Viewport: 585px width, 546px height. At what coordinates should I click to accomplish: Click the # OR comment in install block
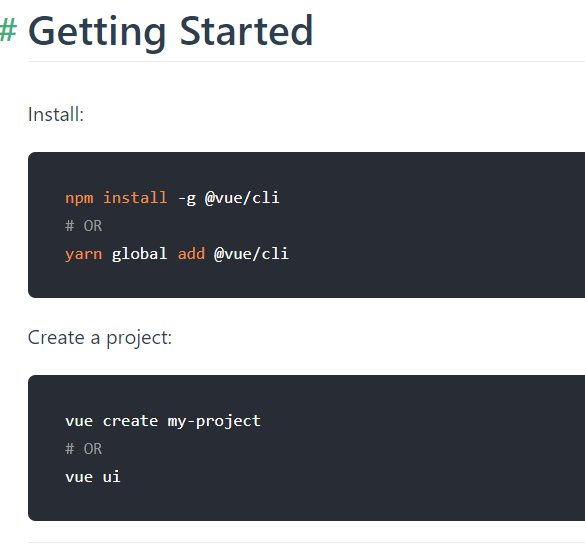click(84, 226)
